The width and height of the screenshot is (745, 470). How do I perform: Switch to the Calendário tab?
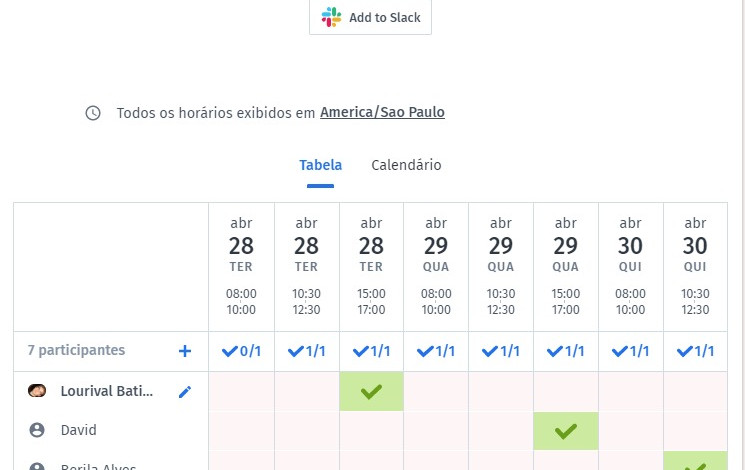(406, 165)
